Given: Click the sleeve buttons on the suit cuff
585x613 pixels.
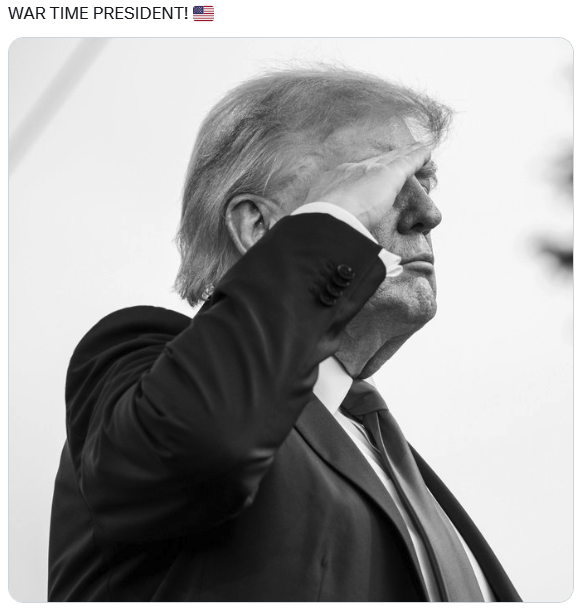Looking at the screenshot, I should (336, 283).
